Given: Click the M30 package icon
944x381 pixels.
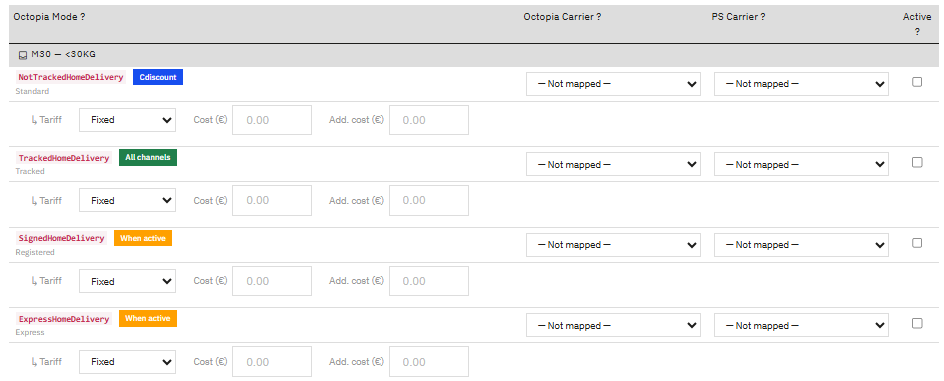Looking at the screenshot, I should click(x=23, y=55).
